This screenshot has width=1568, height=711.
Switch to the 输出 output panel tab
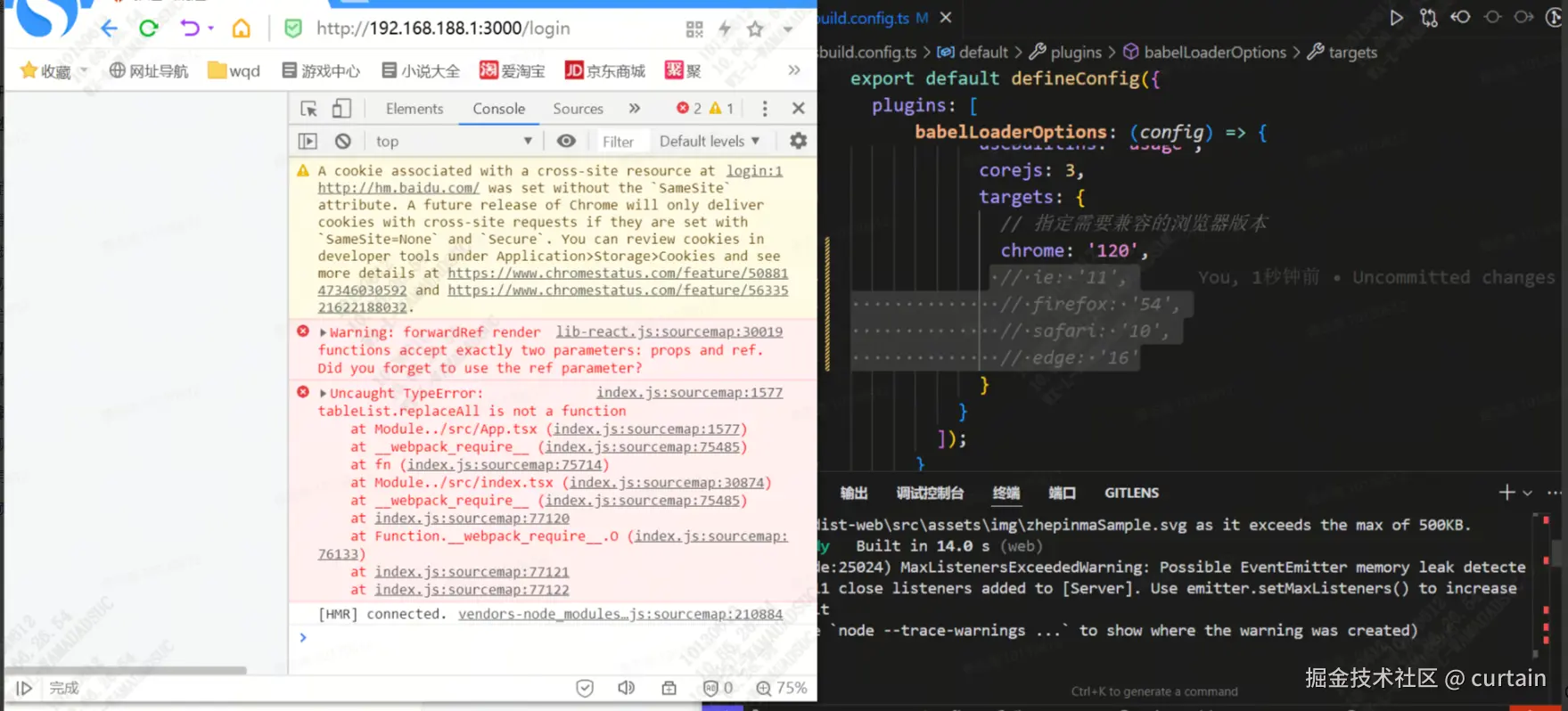853,493
